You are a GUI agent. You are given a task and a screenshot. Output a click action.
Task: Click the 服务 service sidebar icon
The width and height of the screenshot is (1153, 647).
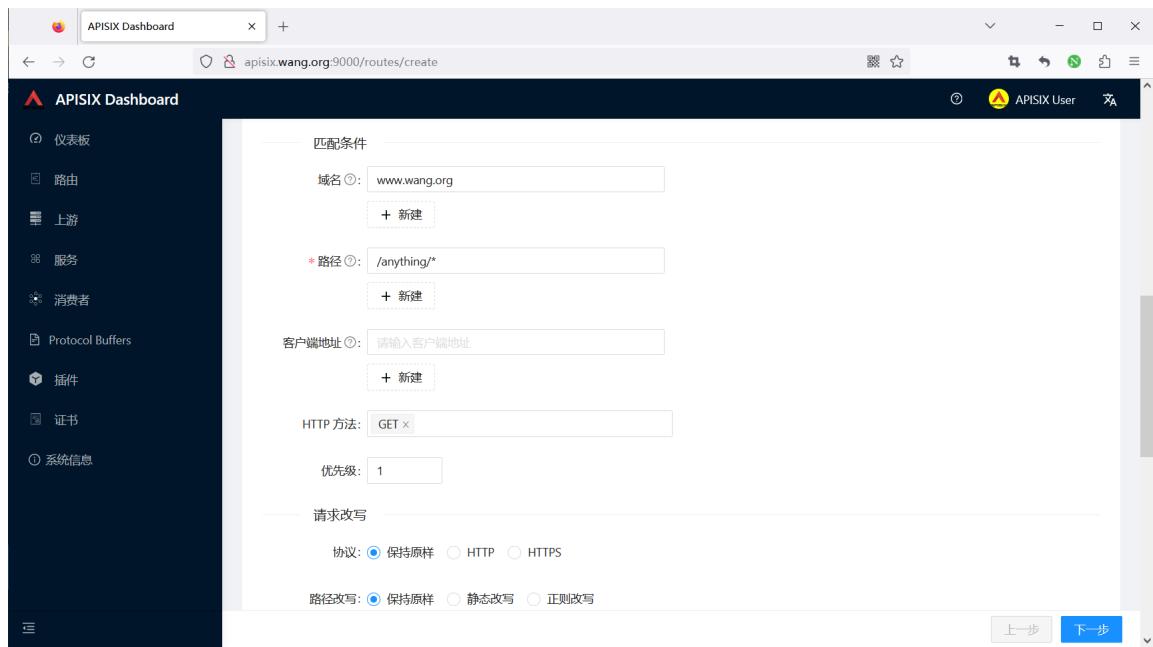click(x=35, y=259)
